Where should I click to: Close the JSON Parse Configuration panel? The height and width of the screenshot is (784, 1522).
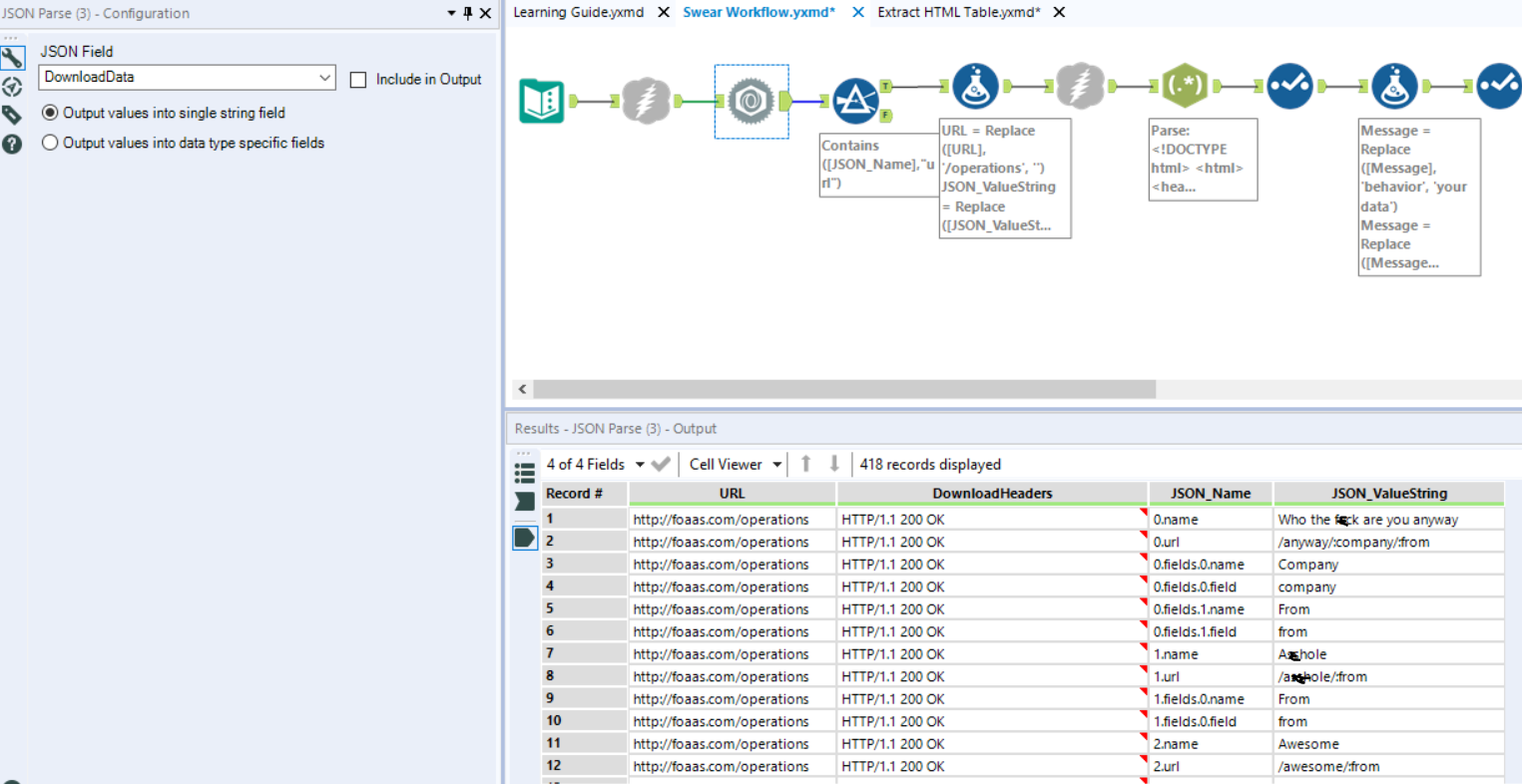tap(485, 13)
